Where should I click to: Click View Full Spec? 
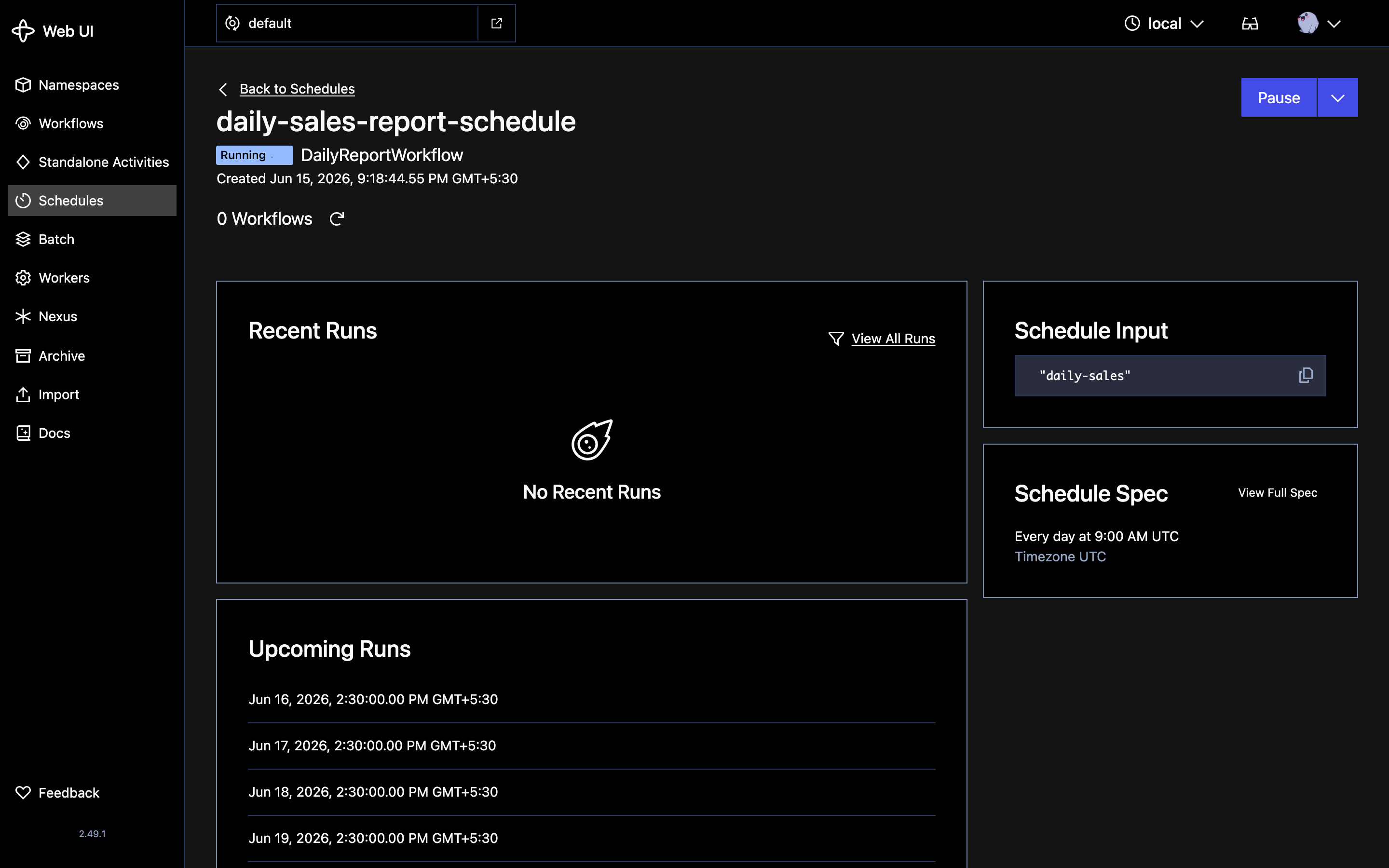tap(1277, 492)
